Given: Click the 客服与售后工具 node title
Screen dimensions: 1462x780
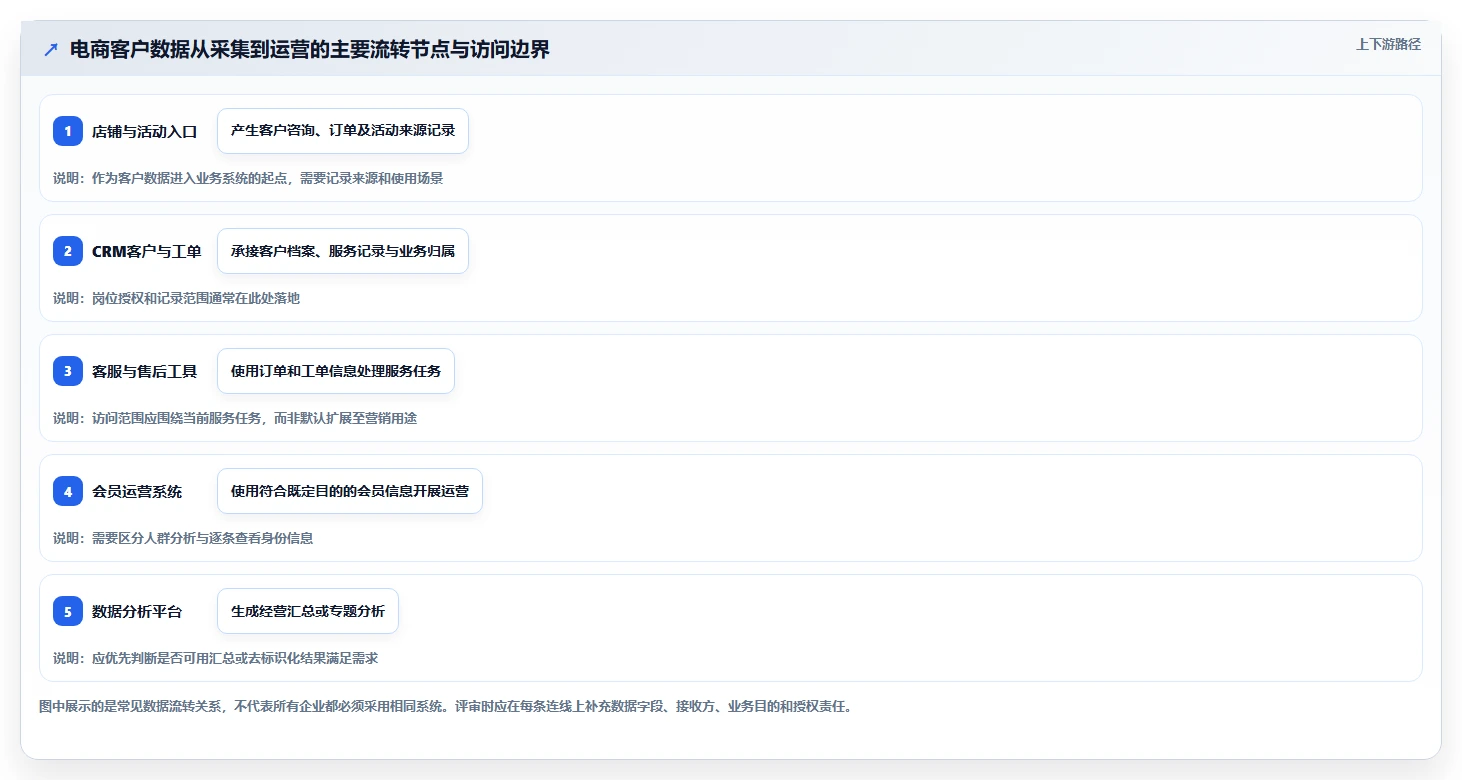Looking at the screenshot, I should point(145,371).
